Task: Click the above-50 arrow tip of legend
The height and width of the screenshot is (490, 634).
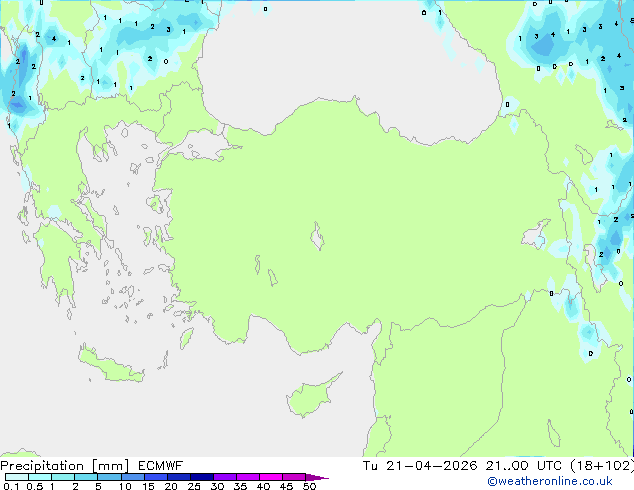Action: point(317,477)
